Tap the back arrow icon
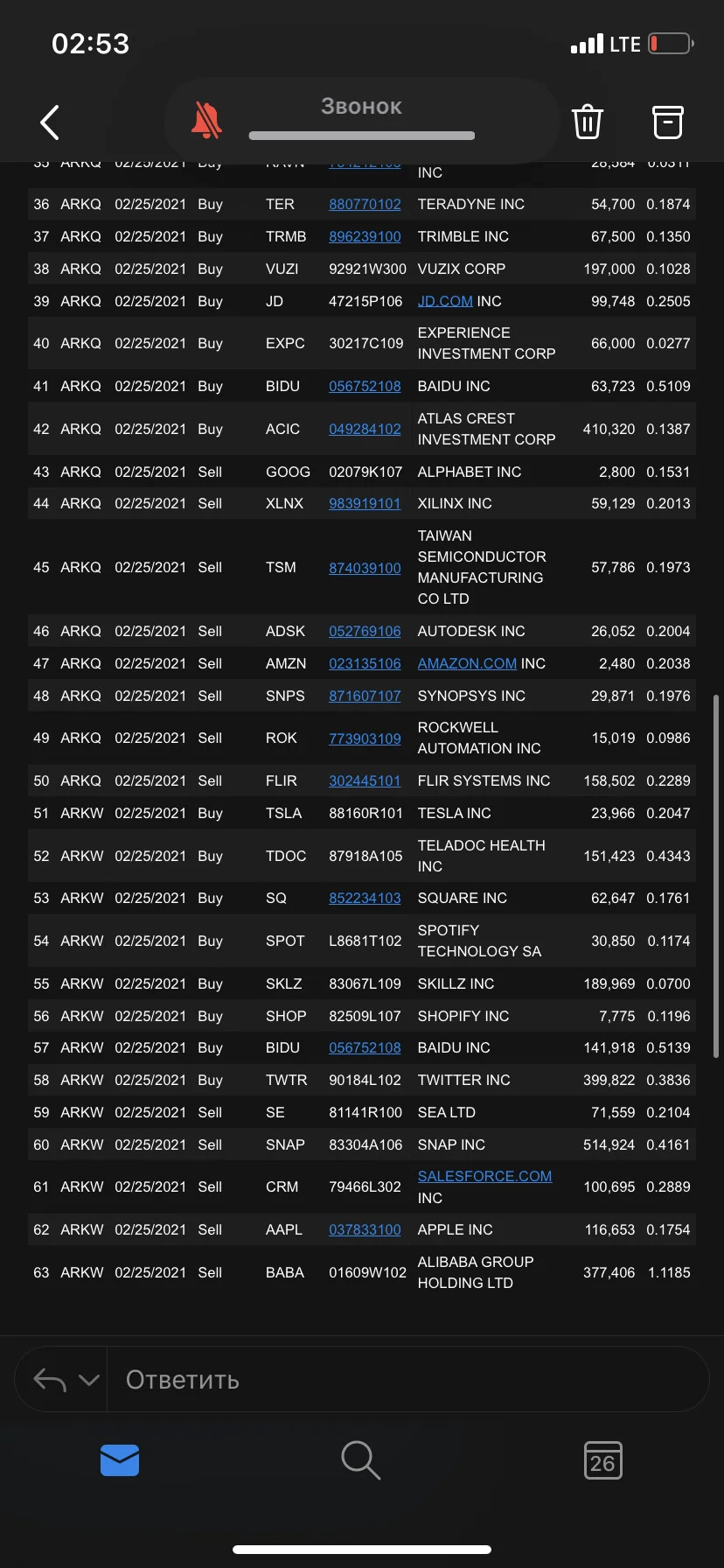724x1568 pixels. [50, 122]
